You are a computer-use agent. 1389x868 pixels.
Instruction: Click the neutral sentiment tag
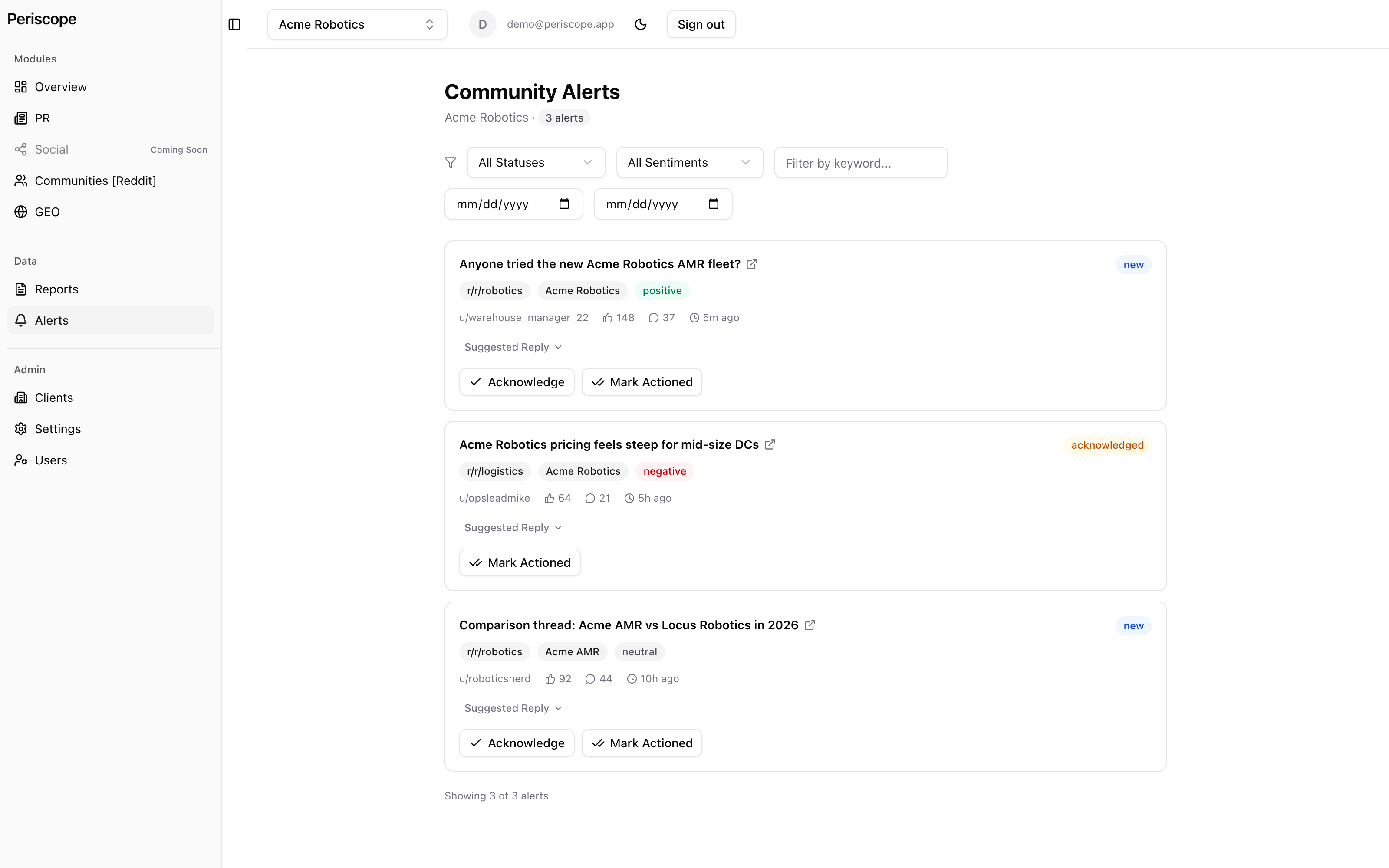(639, 651)
